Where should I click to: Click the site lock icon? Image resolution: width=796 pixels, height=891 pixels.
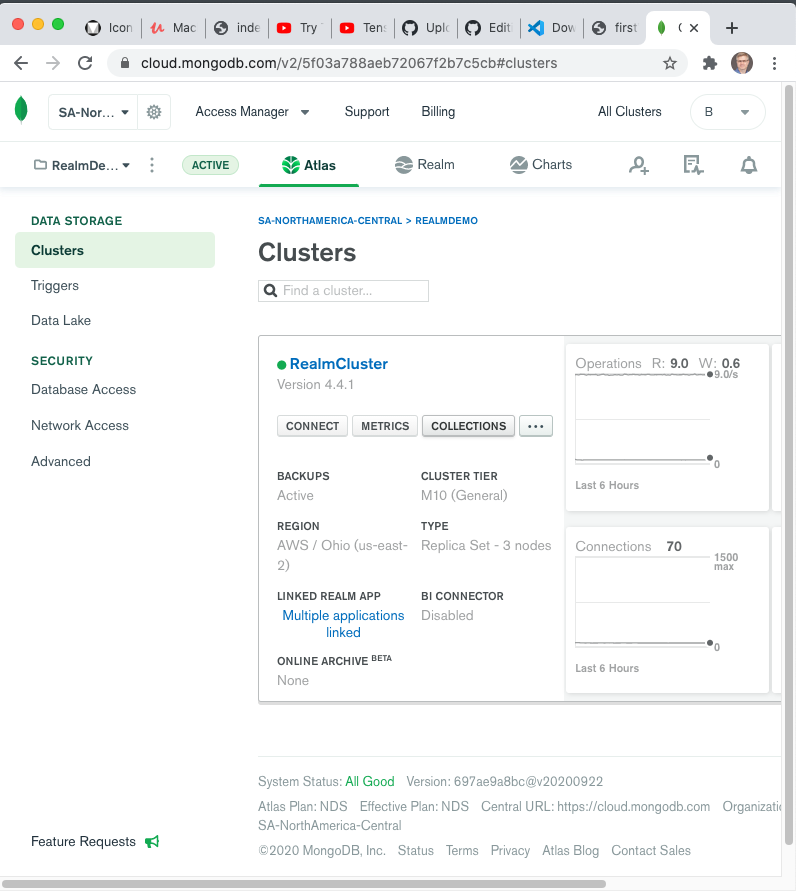click(125, 63)
